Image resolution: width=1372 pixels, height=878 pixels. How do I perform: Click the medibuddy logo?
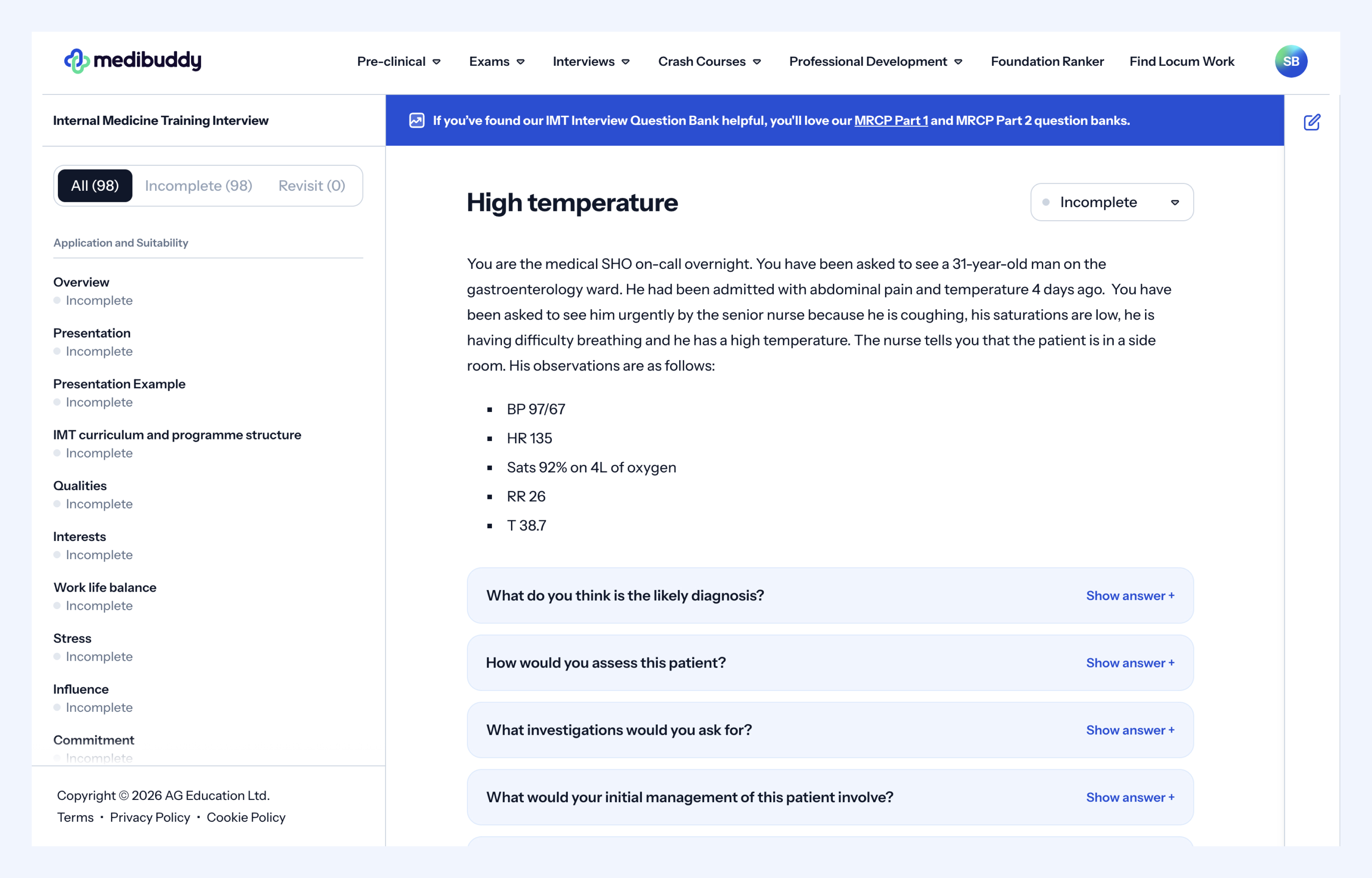click(x=132, y=60)
